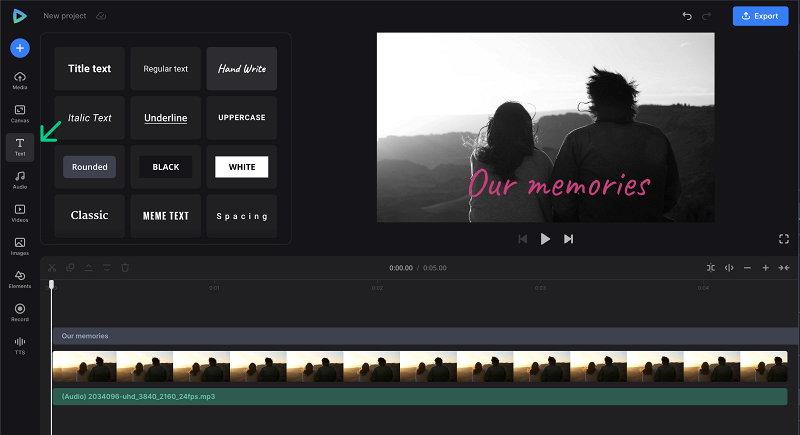Choose the Italic Text style
Screen dimensions: 800x435
pyautogui.click(x=89, y=117)
